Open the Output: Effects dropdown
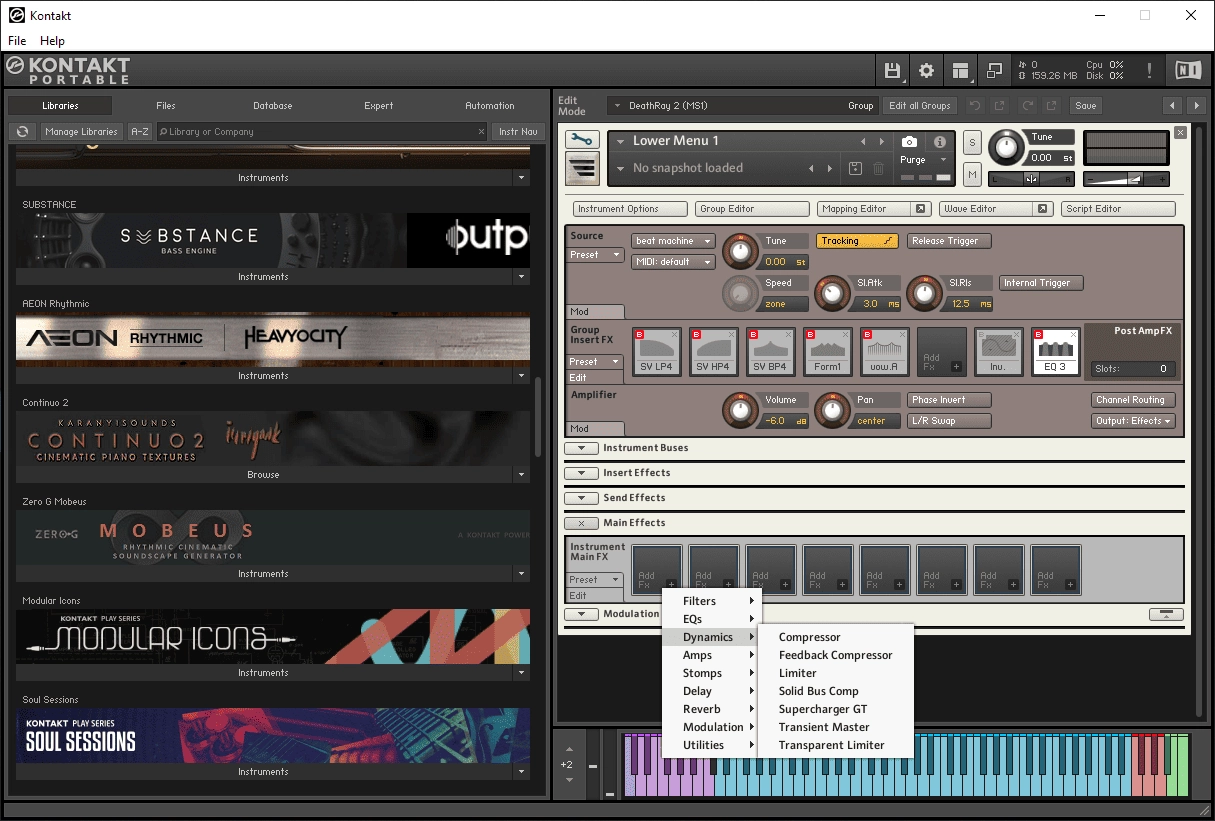Screen dimensions: 1215x821 click(1133, 421)
